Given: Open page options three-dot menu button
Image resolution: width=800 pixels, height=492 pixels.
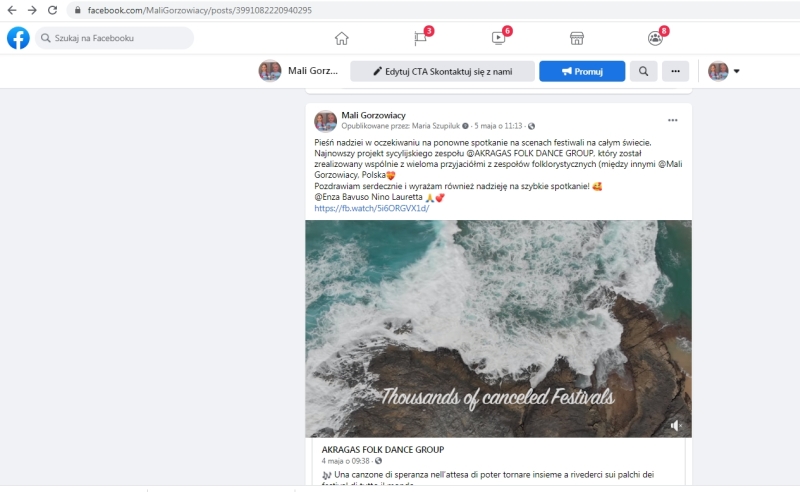Looking at the screenshot, I should coord(676,71).
